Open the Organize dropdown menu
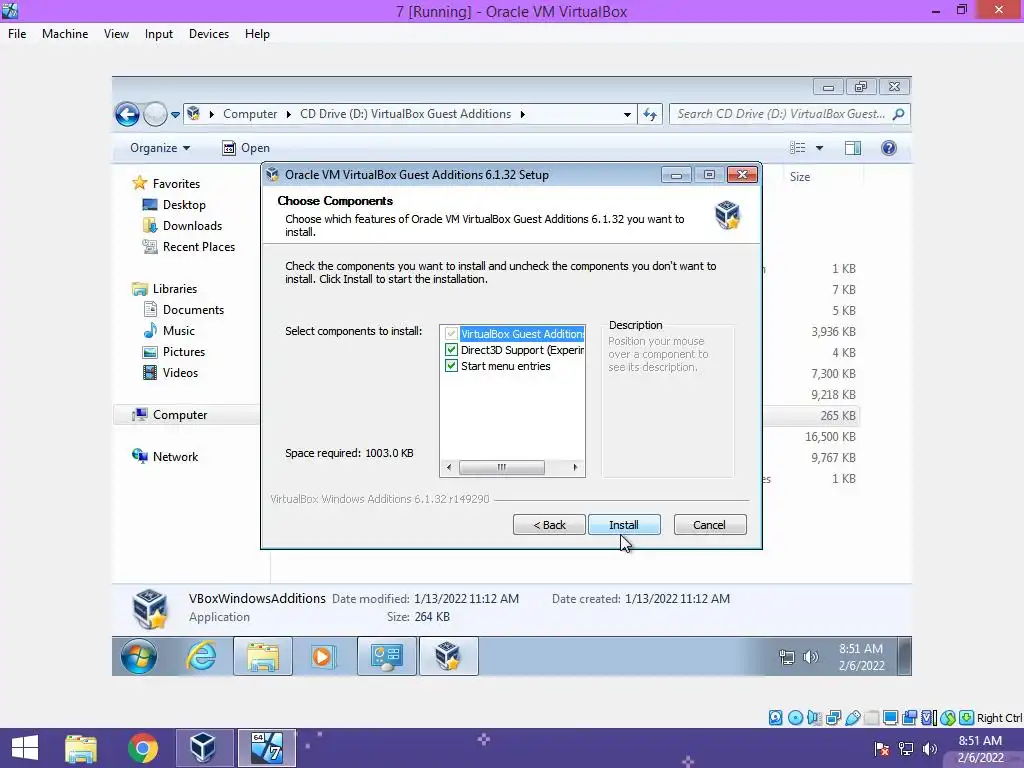The width and height of the screenshot is (1024, 768). point(160,148)
